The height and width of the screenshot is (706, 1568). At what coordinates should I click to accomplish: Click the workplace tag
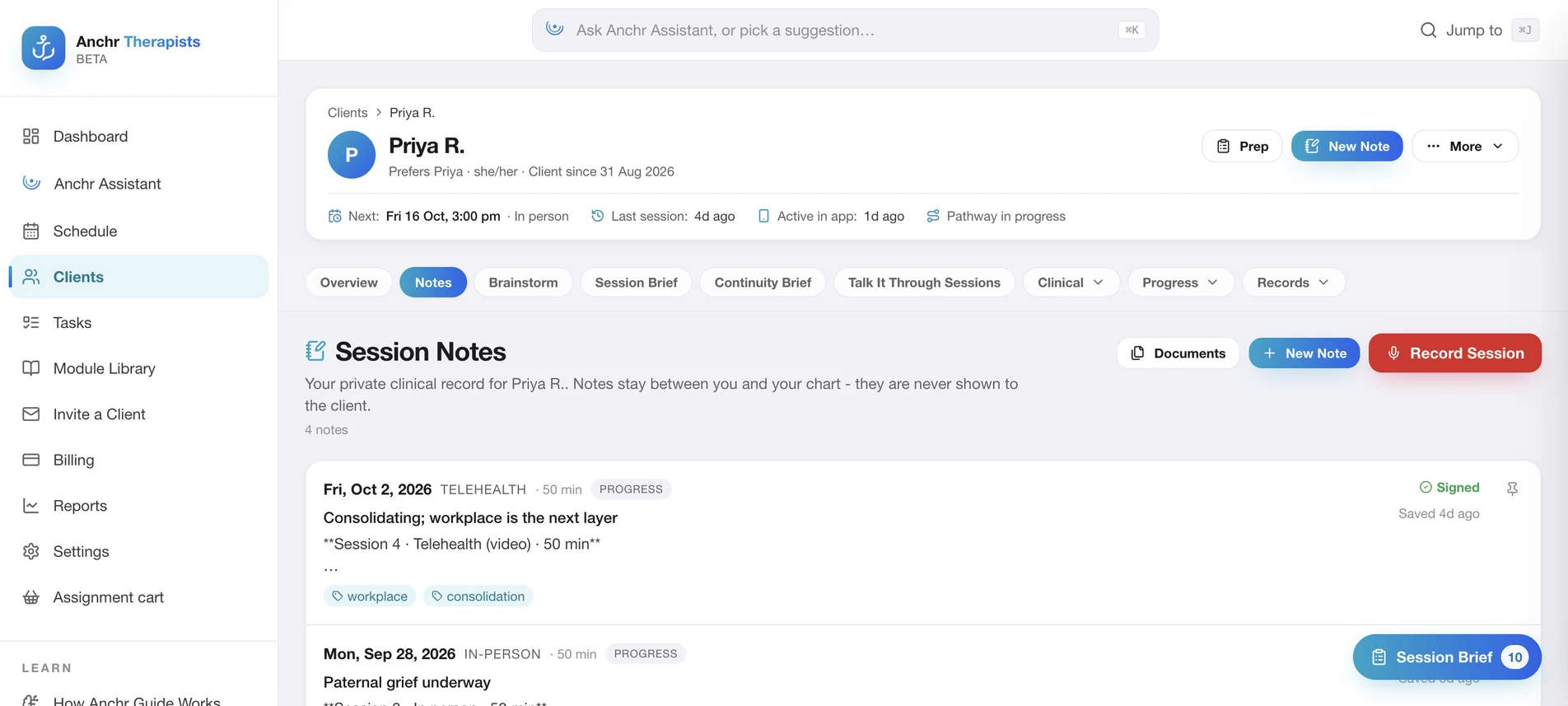click(x=370, y=596)
